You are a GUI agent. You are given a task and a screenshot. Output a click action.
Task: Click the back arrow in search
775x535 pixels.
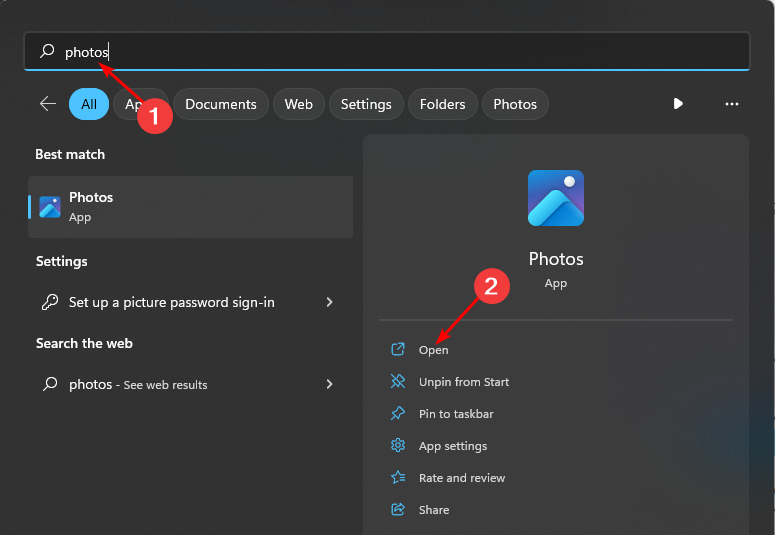coord(47,104)
